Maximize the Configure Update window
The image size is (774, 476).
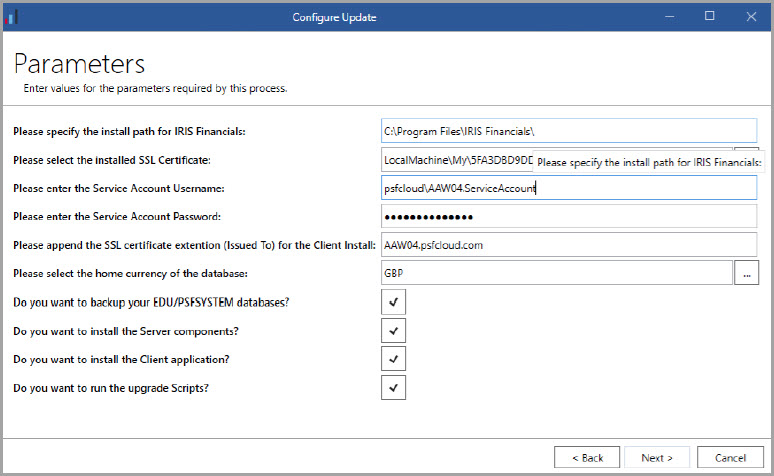point(709,17)
